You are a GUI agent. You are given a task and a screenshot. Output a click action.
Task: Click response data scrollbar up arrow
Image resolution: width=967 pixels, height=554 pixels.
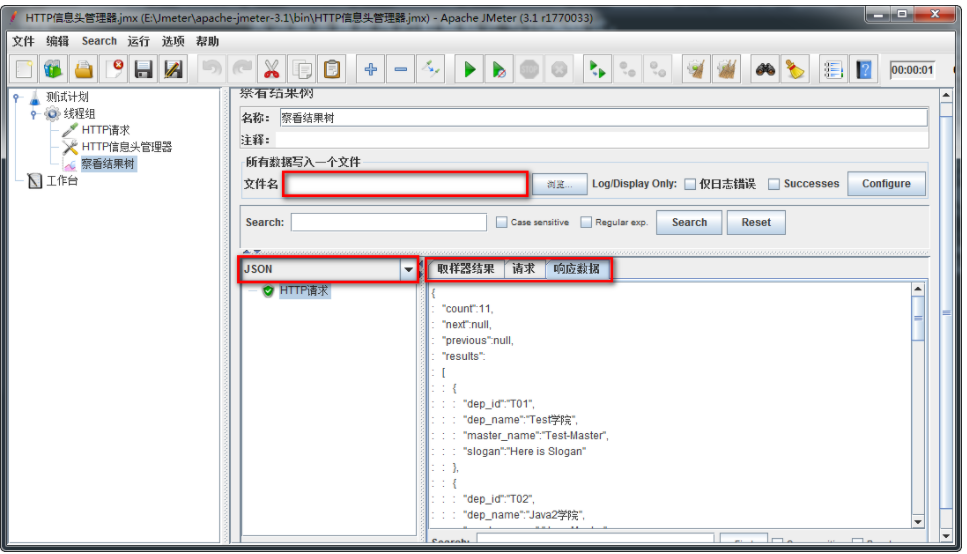918,289
